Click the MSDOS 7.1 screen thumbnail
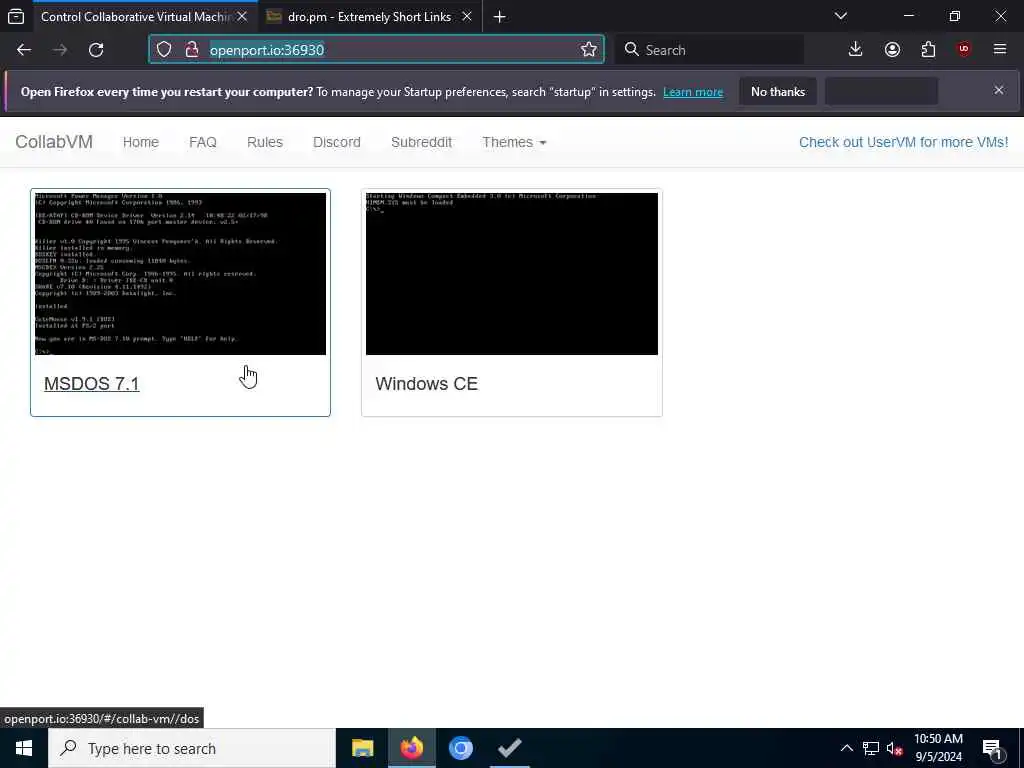The width and height of the screenshot is (1024, 768). (180, 274)
